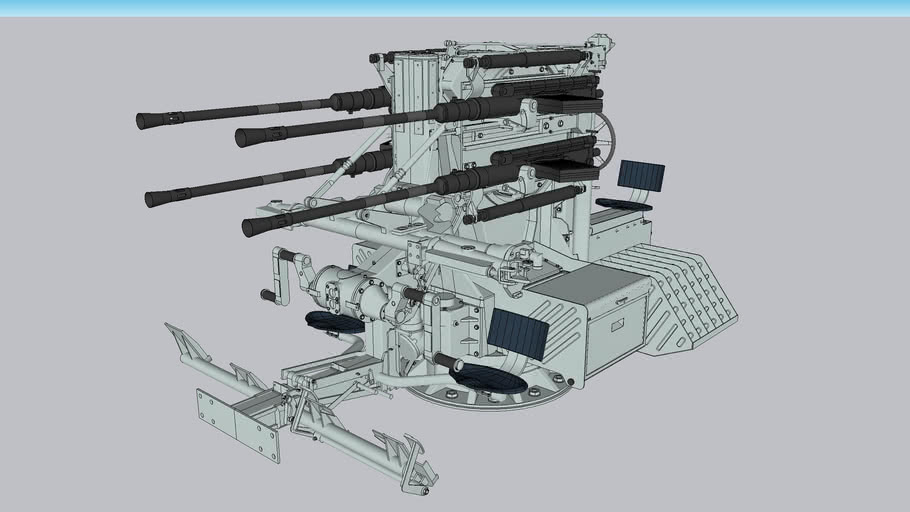The image size is (910, 512).
Task: Select the dark oval seat on the left
Action: [334, 321]
